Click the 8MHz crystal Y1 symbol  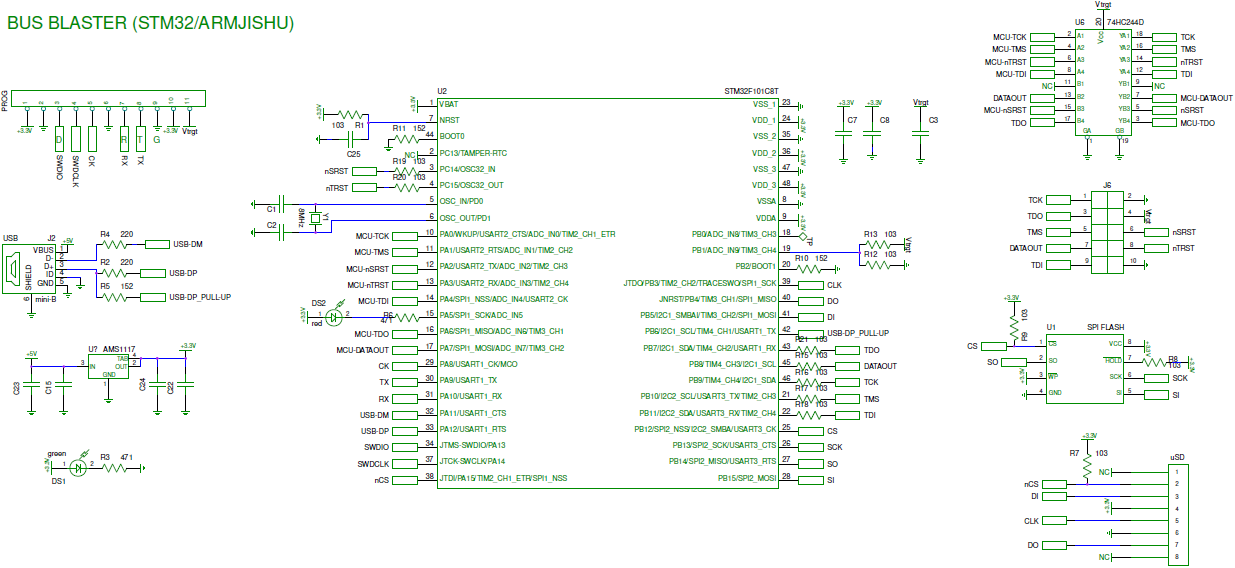tap(316, 219)
